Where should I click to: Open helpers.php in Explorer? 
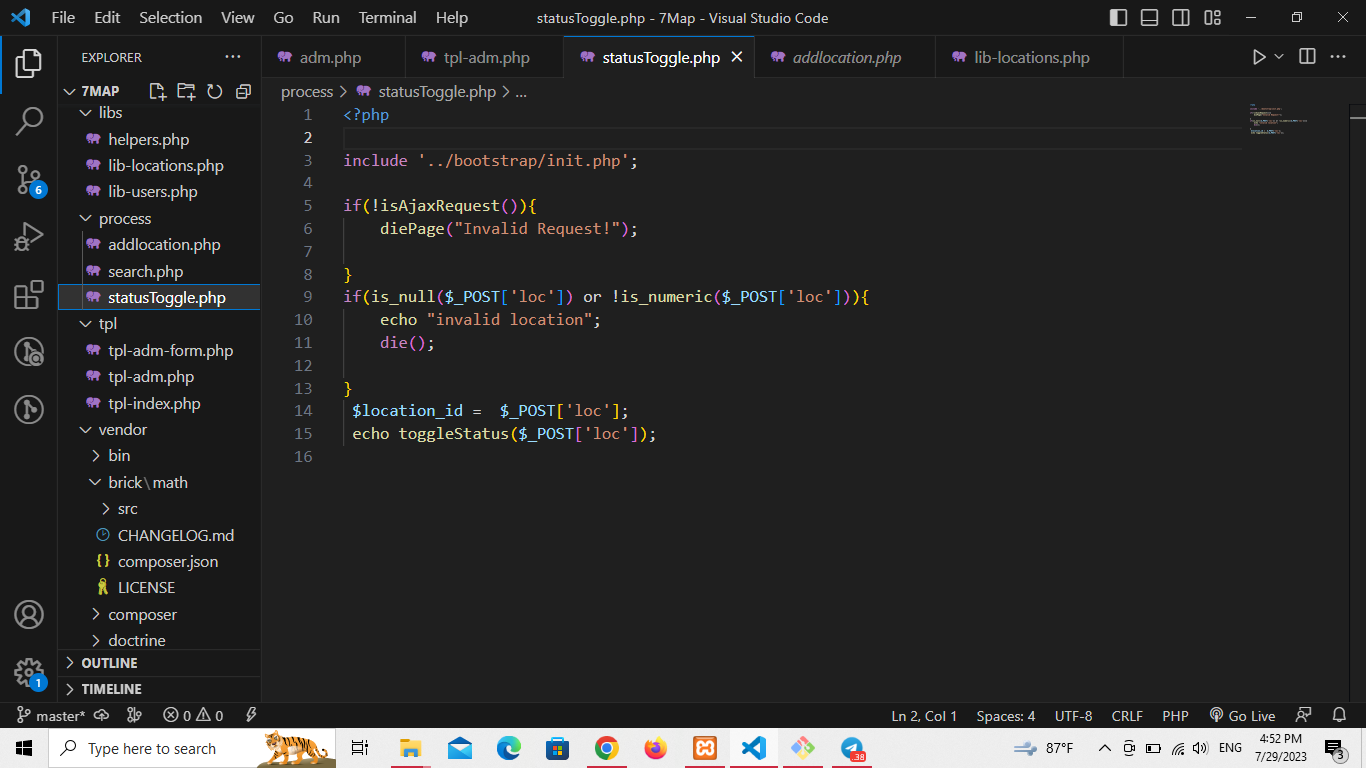[x=159, y=139]
